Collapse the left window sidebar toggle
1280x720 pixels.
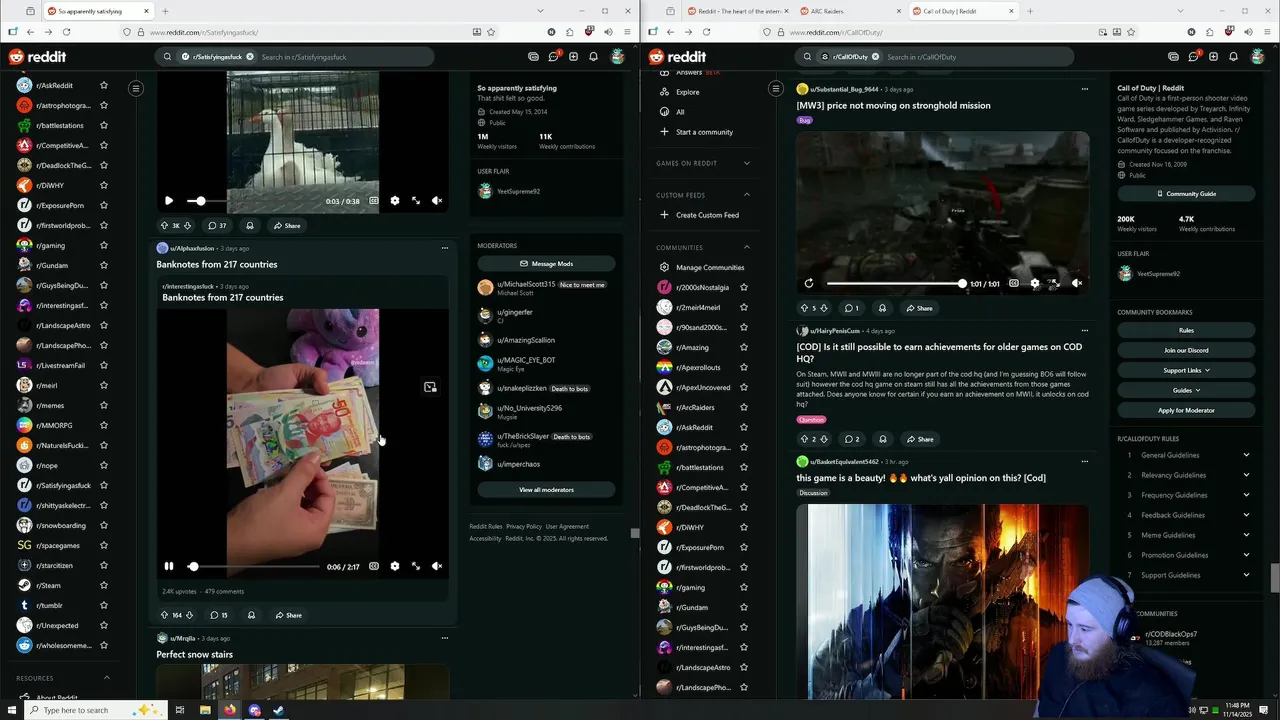coord(136,89)
